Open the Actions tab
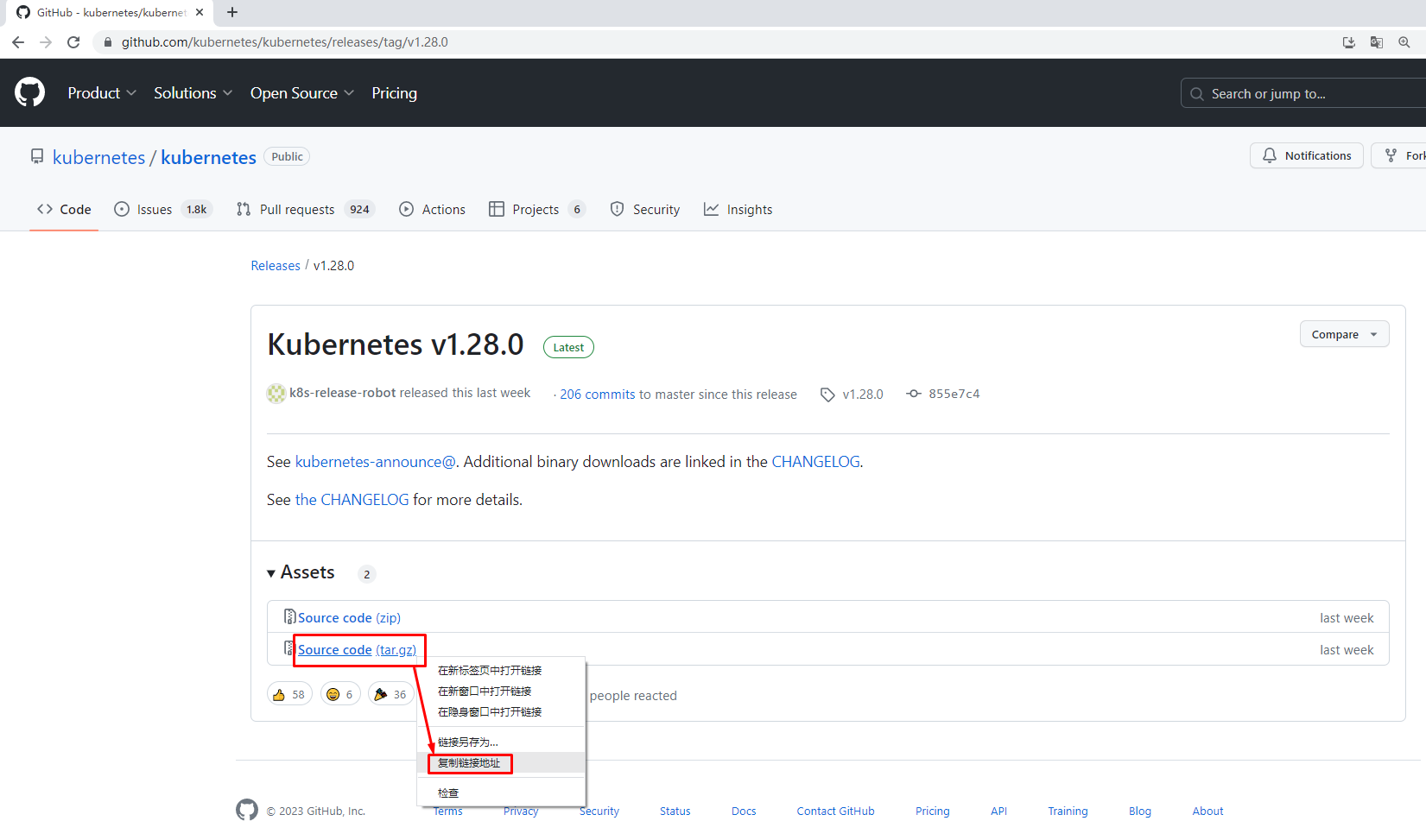Viewport: 1426px width, 840px height. pos(432,209)
